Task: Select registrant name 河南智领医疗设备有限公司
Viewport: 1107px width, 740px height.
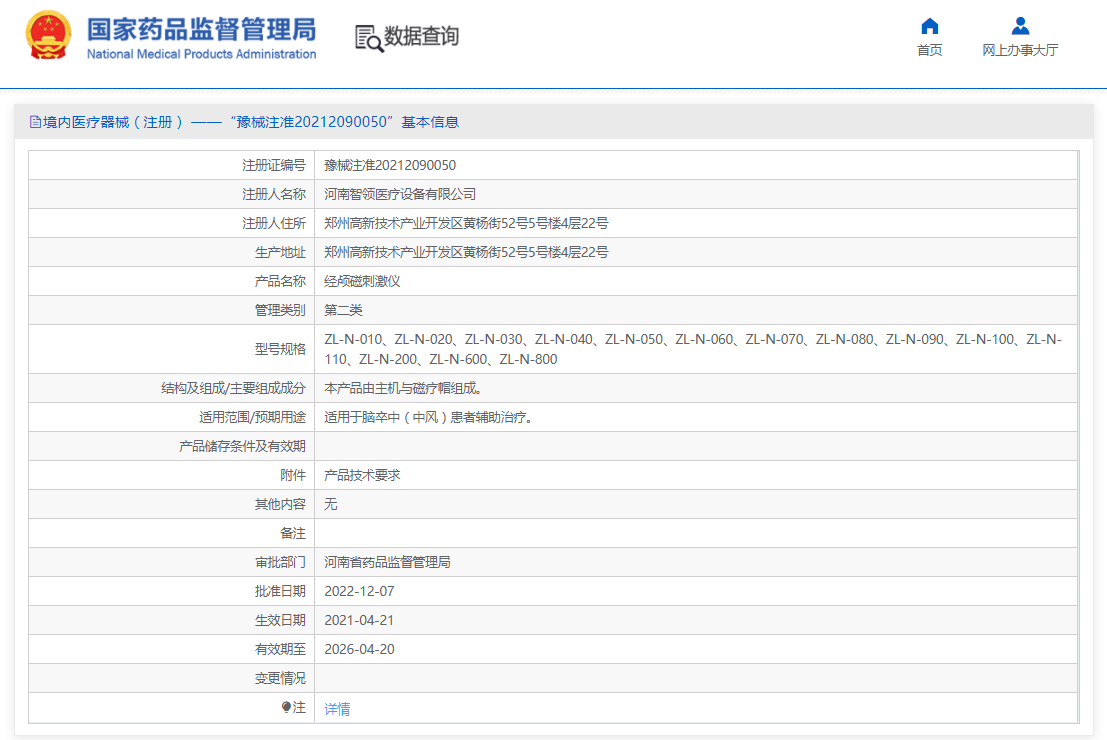Action: (400, 194)
